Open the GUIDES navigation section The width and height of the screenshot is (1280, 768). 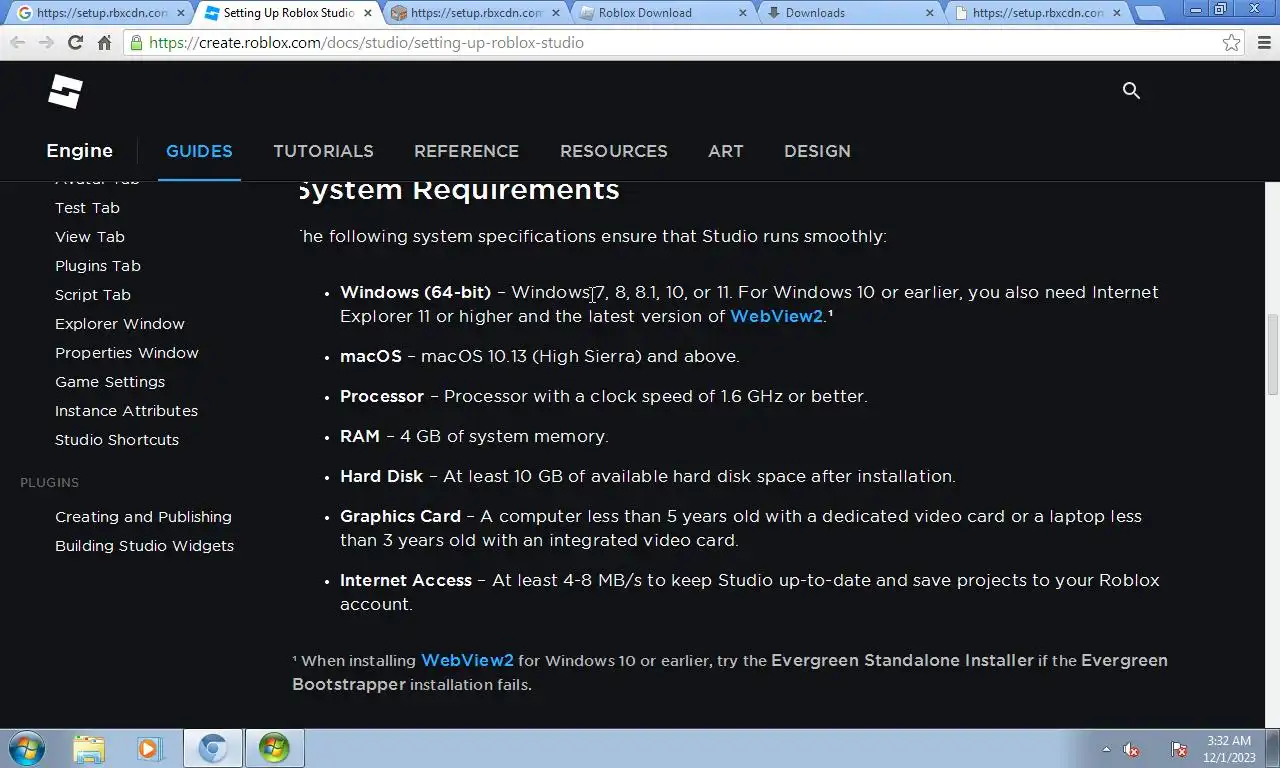pyautogui.click(x=199, y=151)
